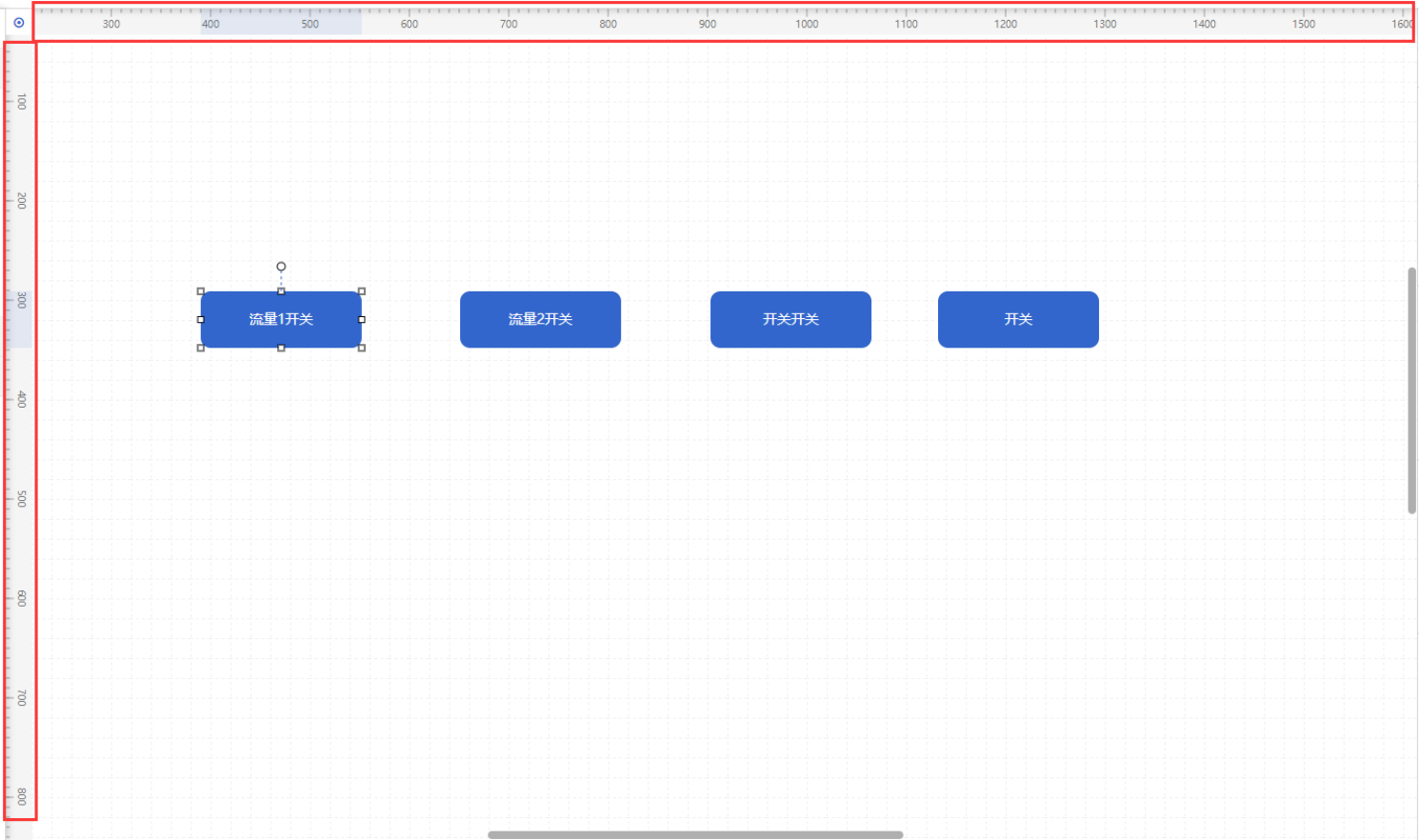
Task: Select the 流量2开关 button shape
Action: tap(540, 319)
